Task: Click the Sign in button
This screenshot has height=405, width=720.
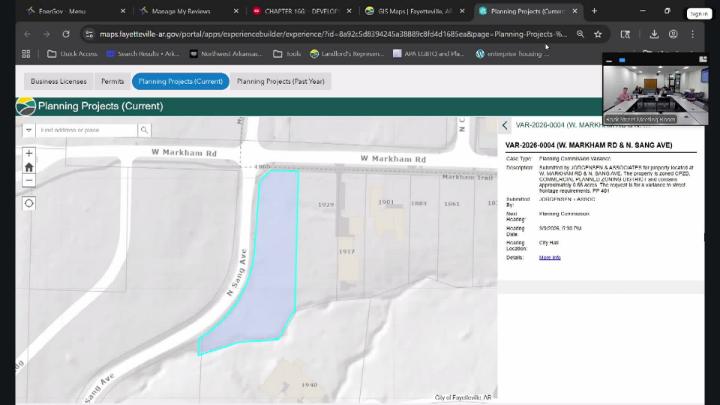Action: 700,14
